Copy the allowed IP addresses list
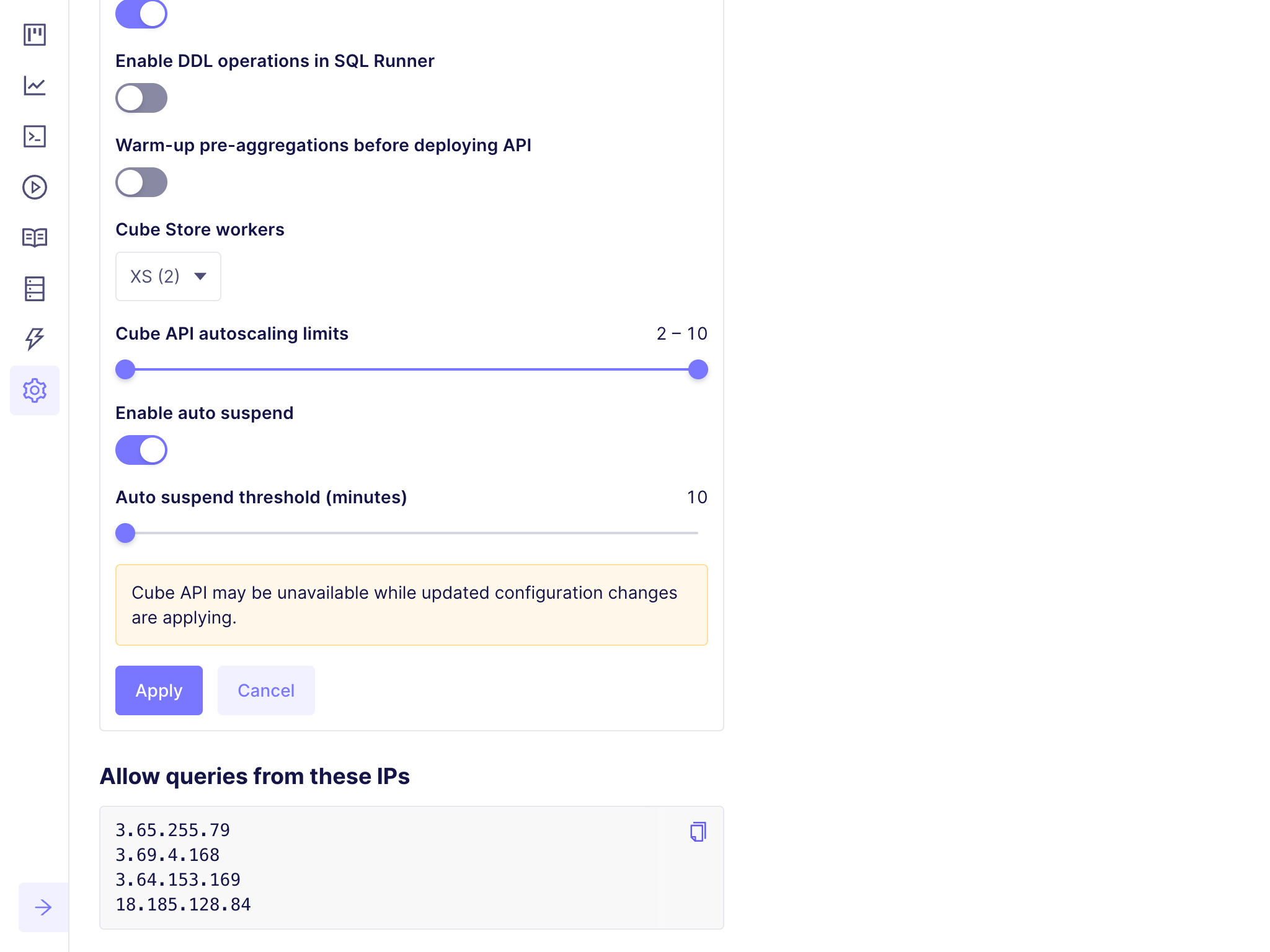Viewport: 1270px width, 952px height. pyautogui.click(x=698, y=832)
